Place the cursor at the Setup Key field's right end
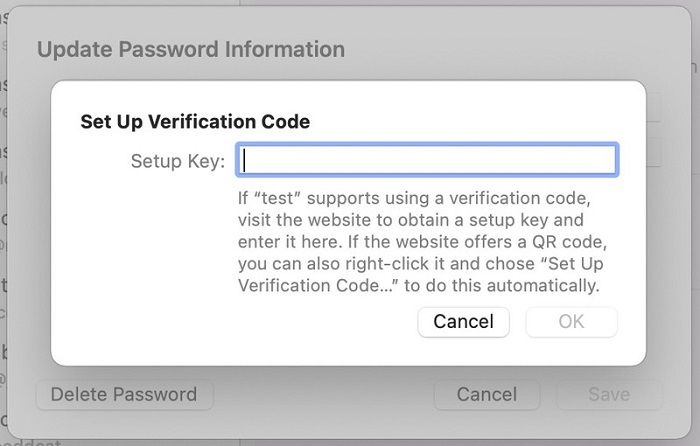700x446 pixels. pos(608,161)
